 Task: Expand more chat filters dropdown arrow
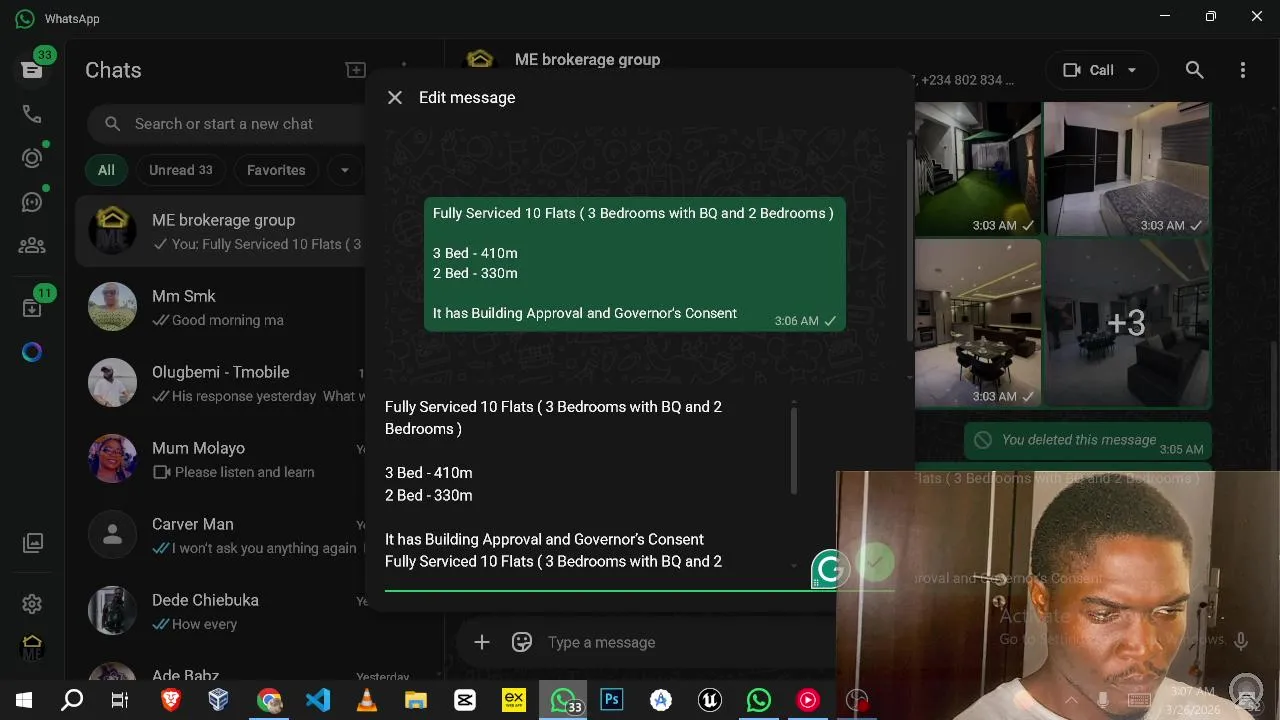(x=344, y=170)
